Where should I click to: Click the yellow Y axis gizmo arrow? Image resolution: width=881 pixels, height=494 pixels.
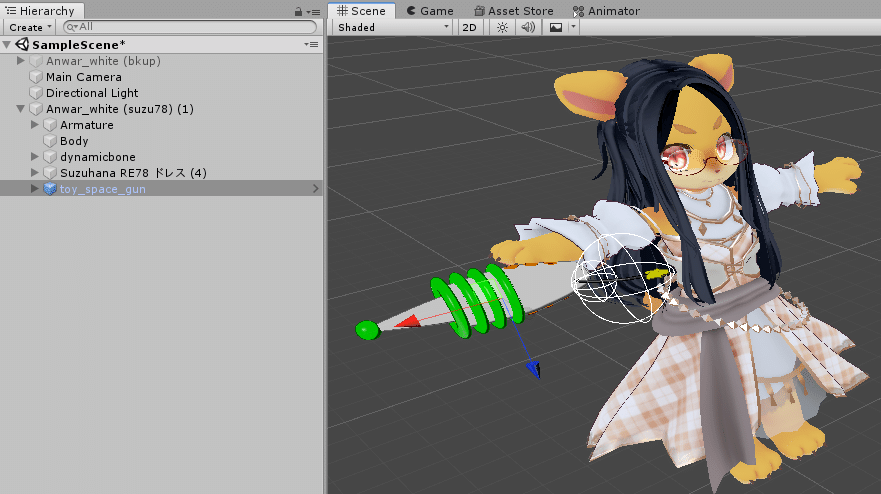(659, 274)
